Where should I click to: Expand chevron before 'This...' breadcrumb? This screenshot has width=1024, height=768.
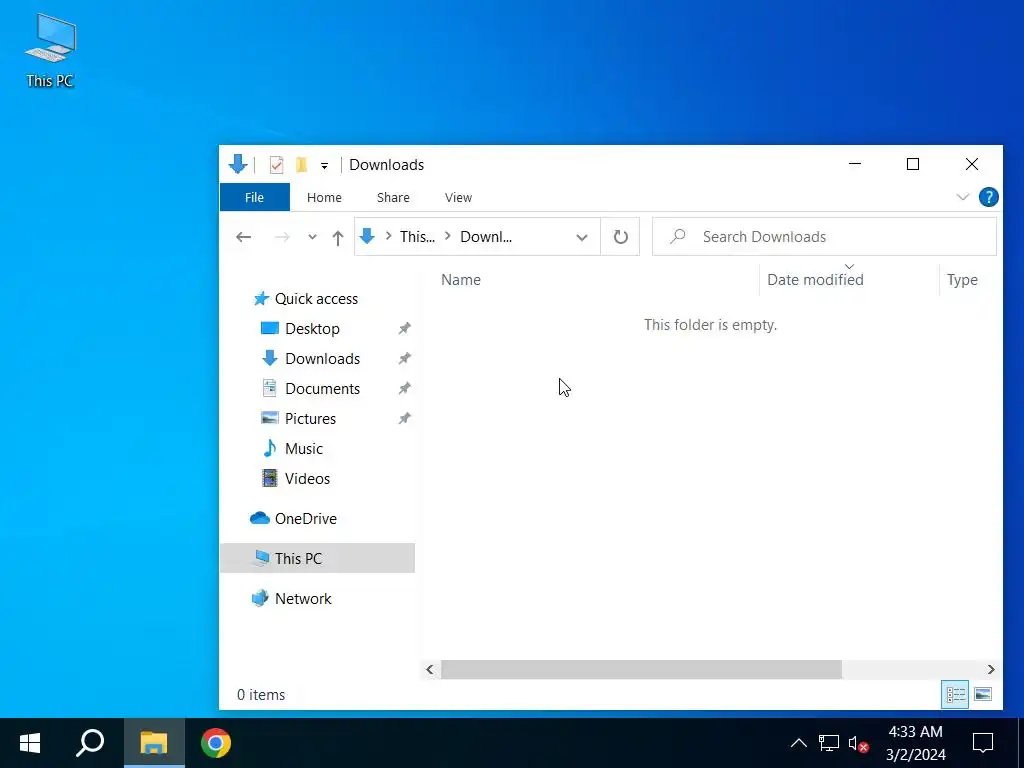[x=389, y=236]
